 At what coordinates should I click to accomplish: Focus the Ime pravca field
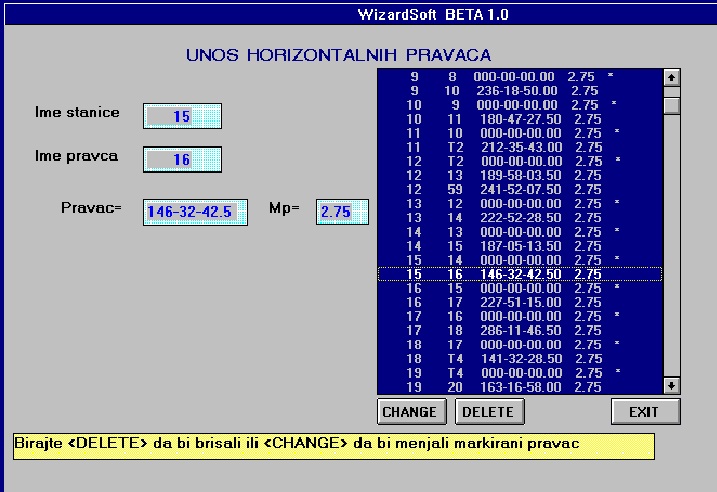(x=182, y=160)
